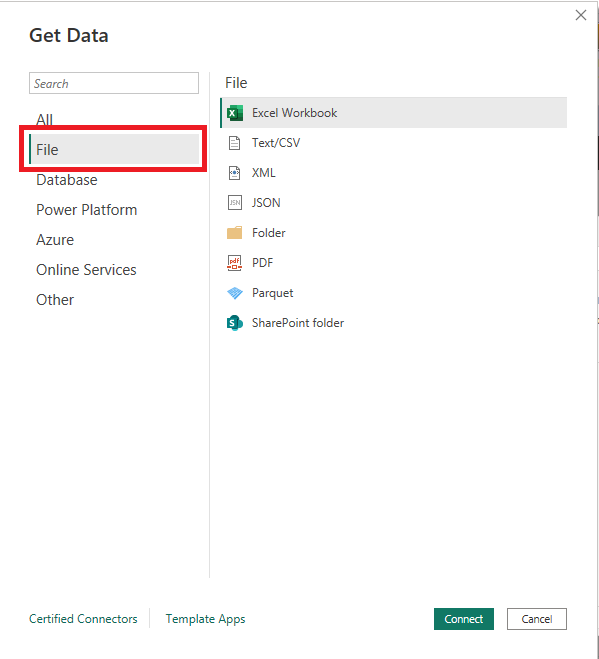Image resolution: width=599 pixels, height=659 pixels.
Task: Click the blue Parquet icon
Action: tap(235, 293)
